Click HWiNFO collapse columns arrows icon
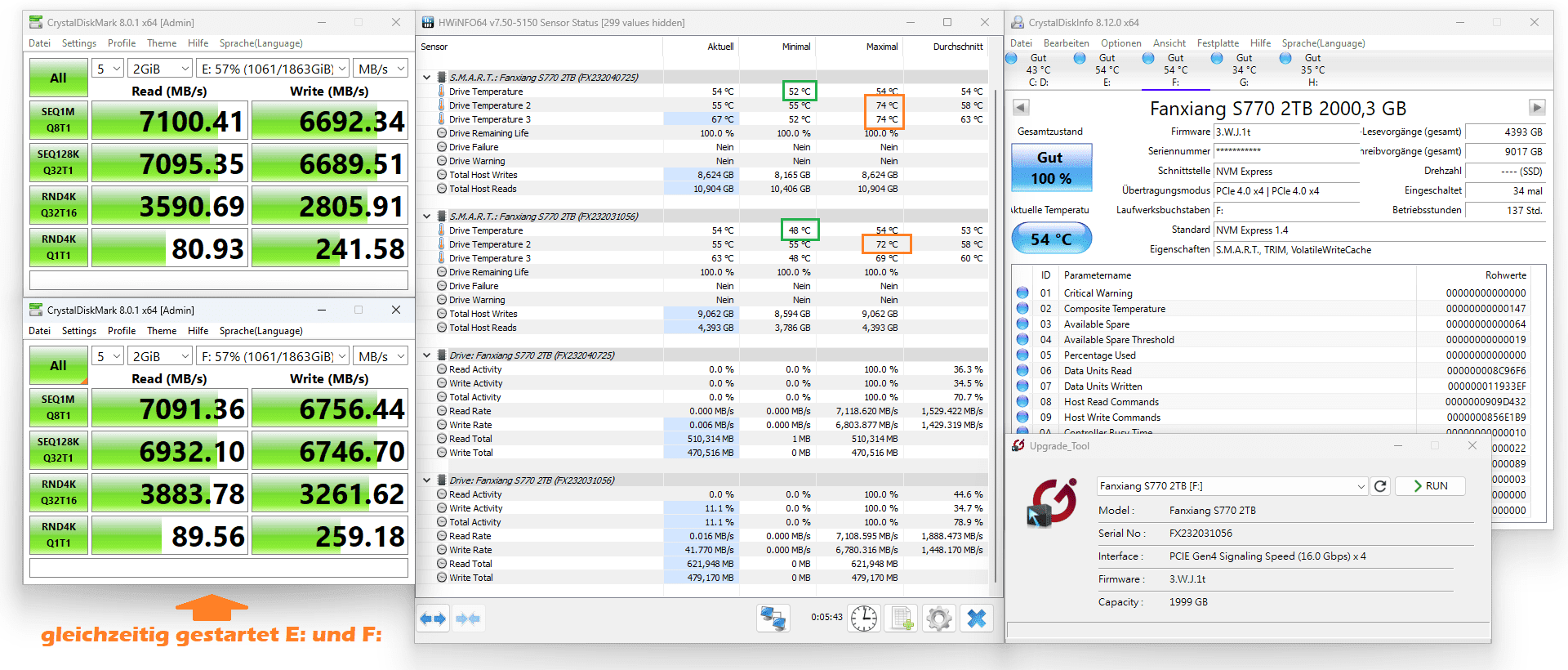1568x670 pixels. [x=468, y=619]
